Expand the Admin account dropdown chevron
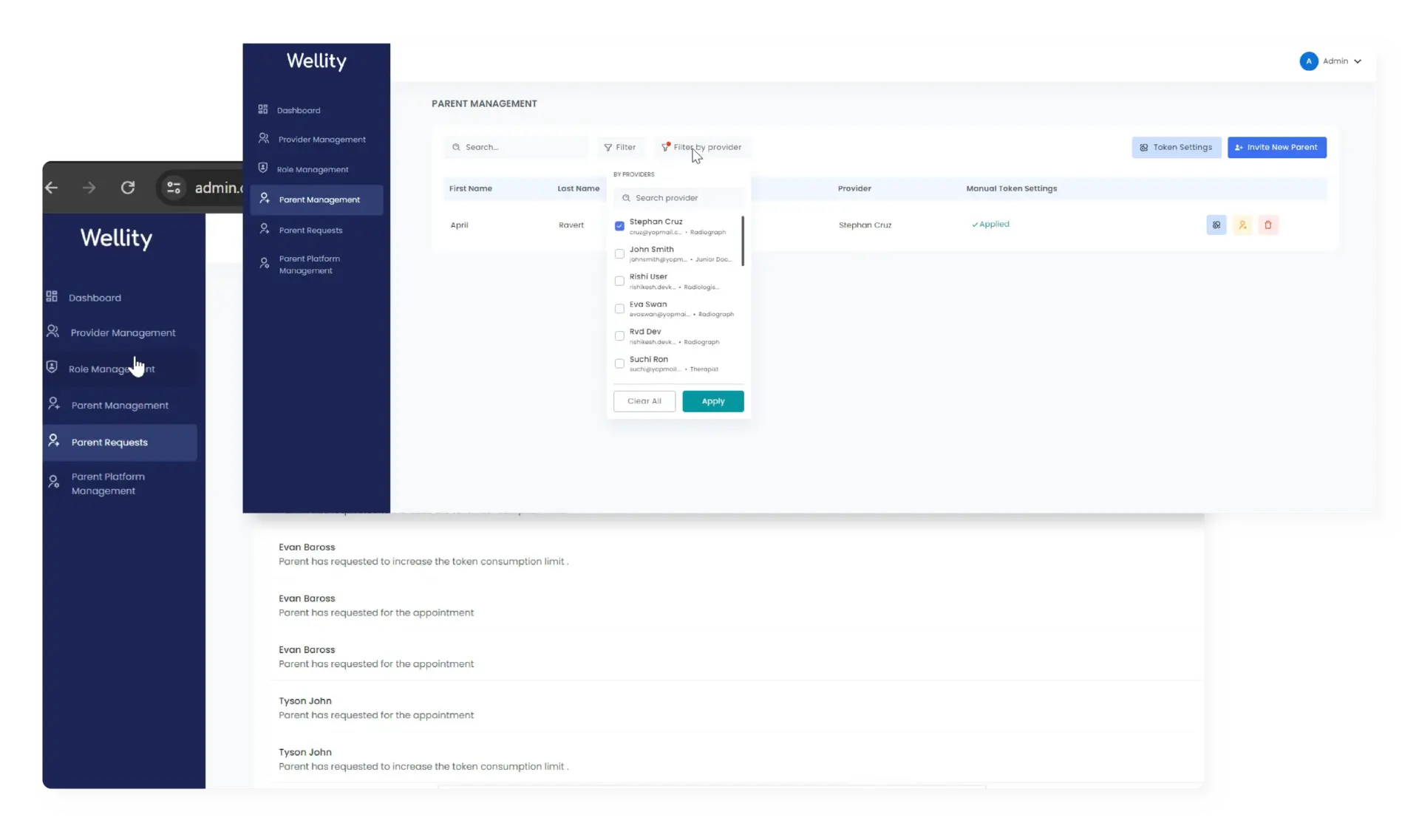This screenshot has height=840, width=1419. [1358, 61]
